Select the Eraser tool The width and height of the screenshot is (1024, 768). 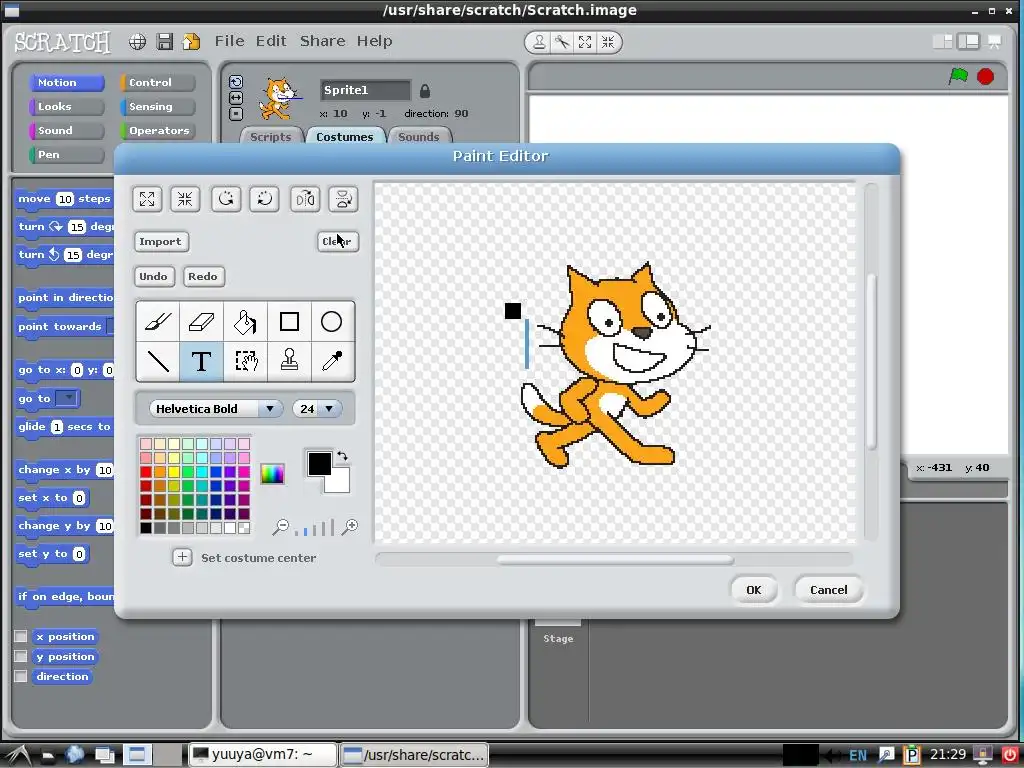click(201, 322)
